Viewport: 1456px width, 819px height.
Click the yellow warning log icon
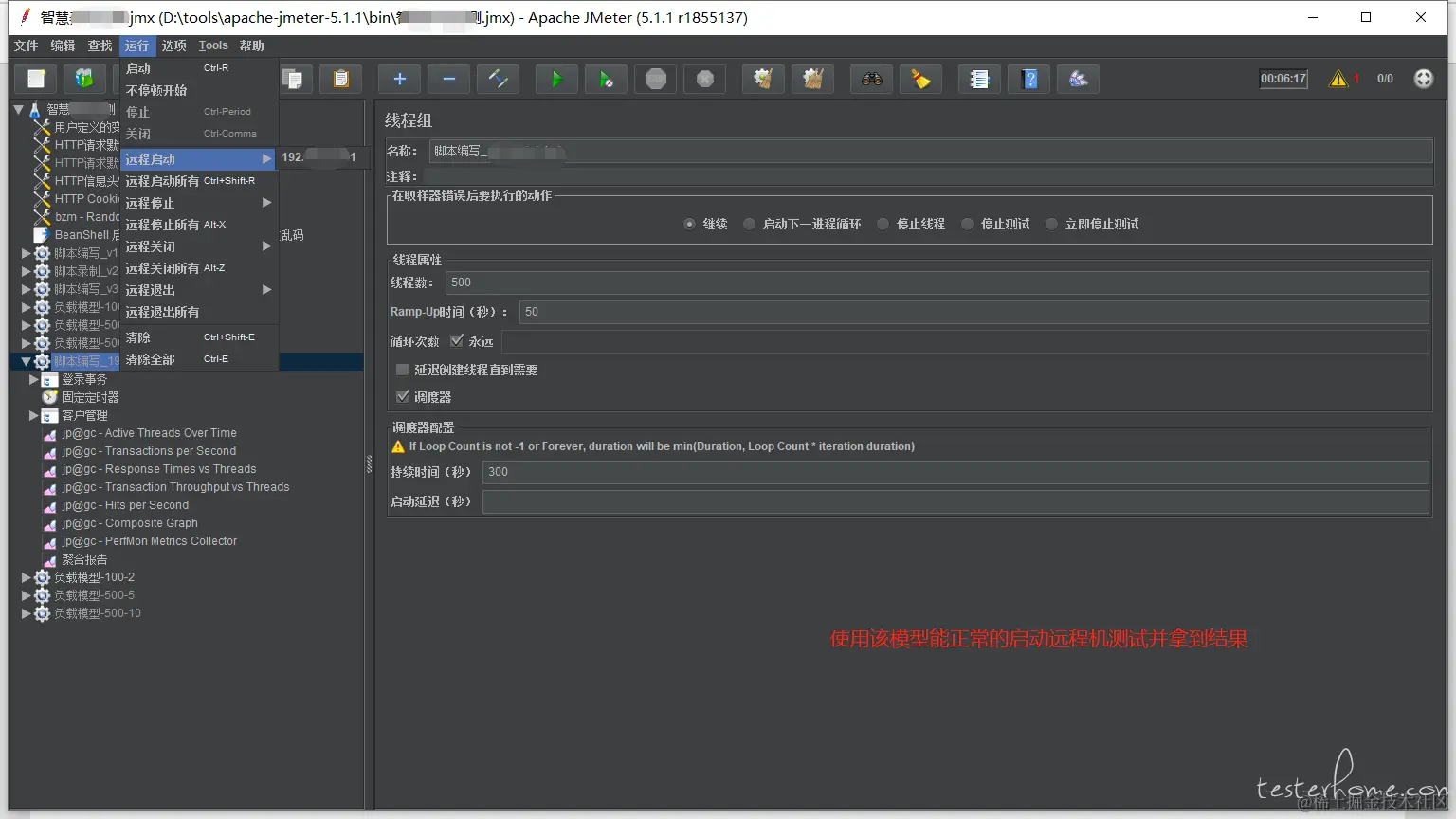point(1338,79)
